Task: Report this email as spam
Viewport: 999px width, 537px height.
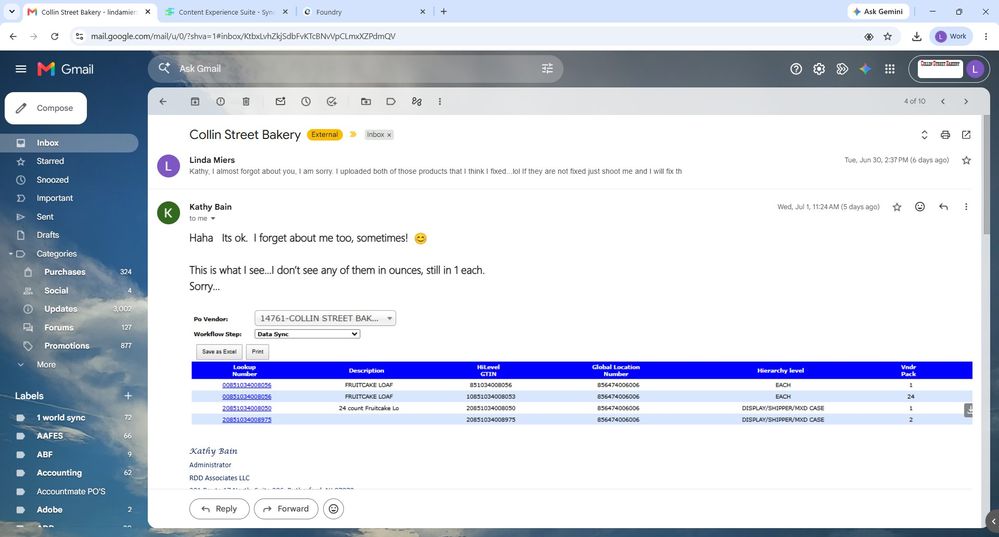Action: click(220, 101)
